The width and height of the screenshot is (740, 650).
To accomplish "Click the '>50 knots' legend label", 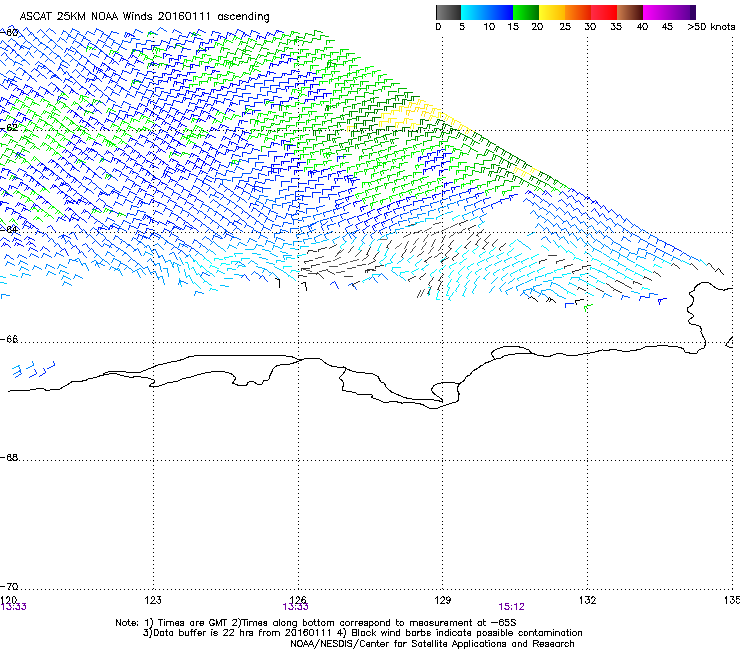I will (x=711, y=27).
